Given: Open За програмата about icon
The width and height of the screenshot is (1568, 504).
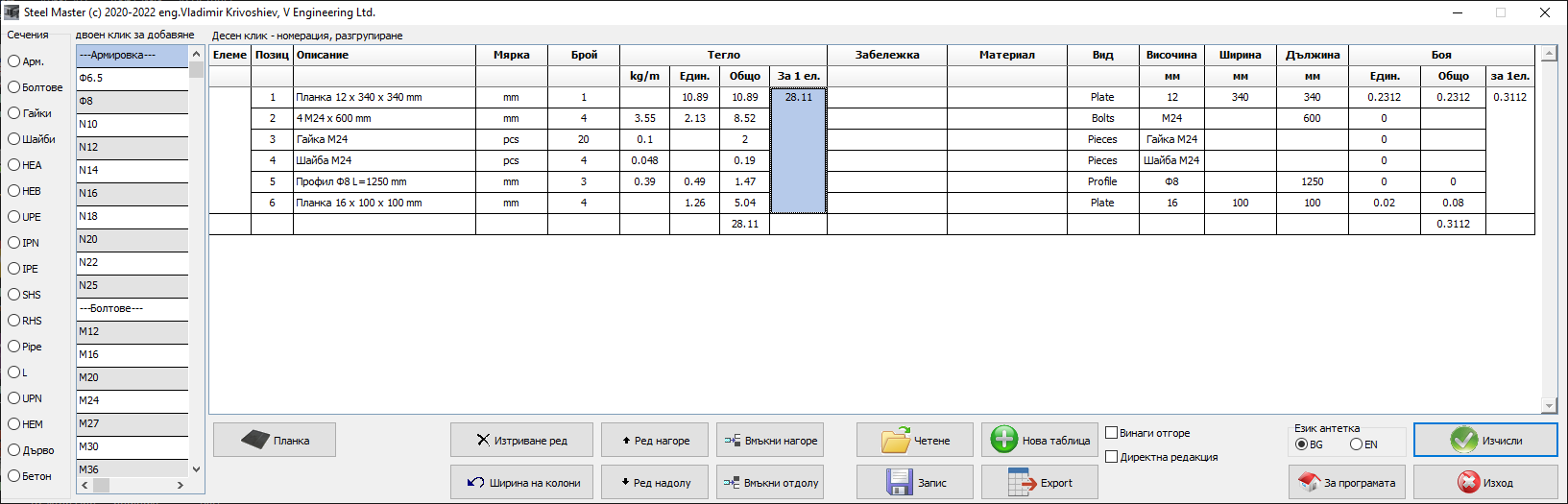Looking at the screenshot, I should (1309, 483).
